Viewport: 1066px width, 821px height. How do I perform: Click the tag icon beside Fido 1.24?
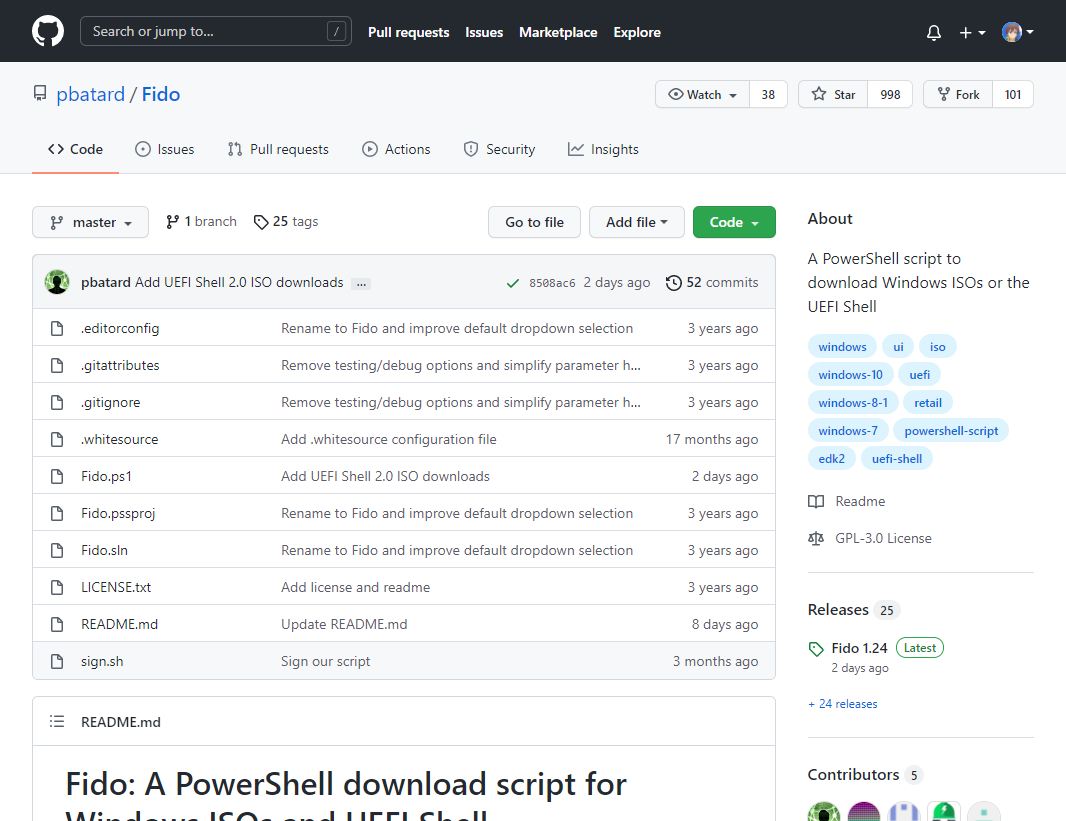click(x=816, y=649)
